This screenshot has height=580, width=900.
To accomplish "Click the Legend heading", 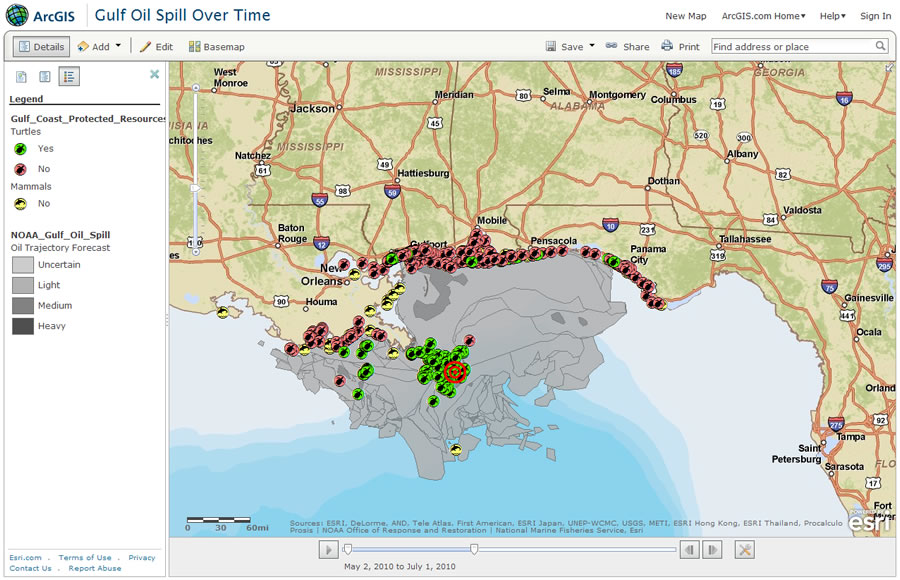I will point(26,99).
